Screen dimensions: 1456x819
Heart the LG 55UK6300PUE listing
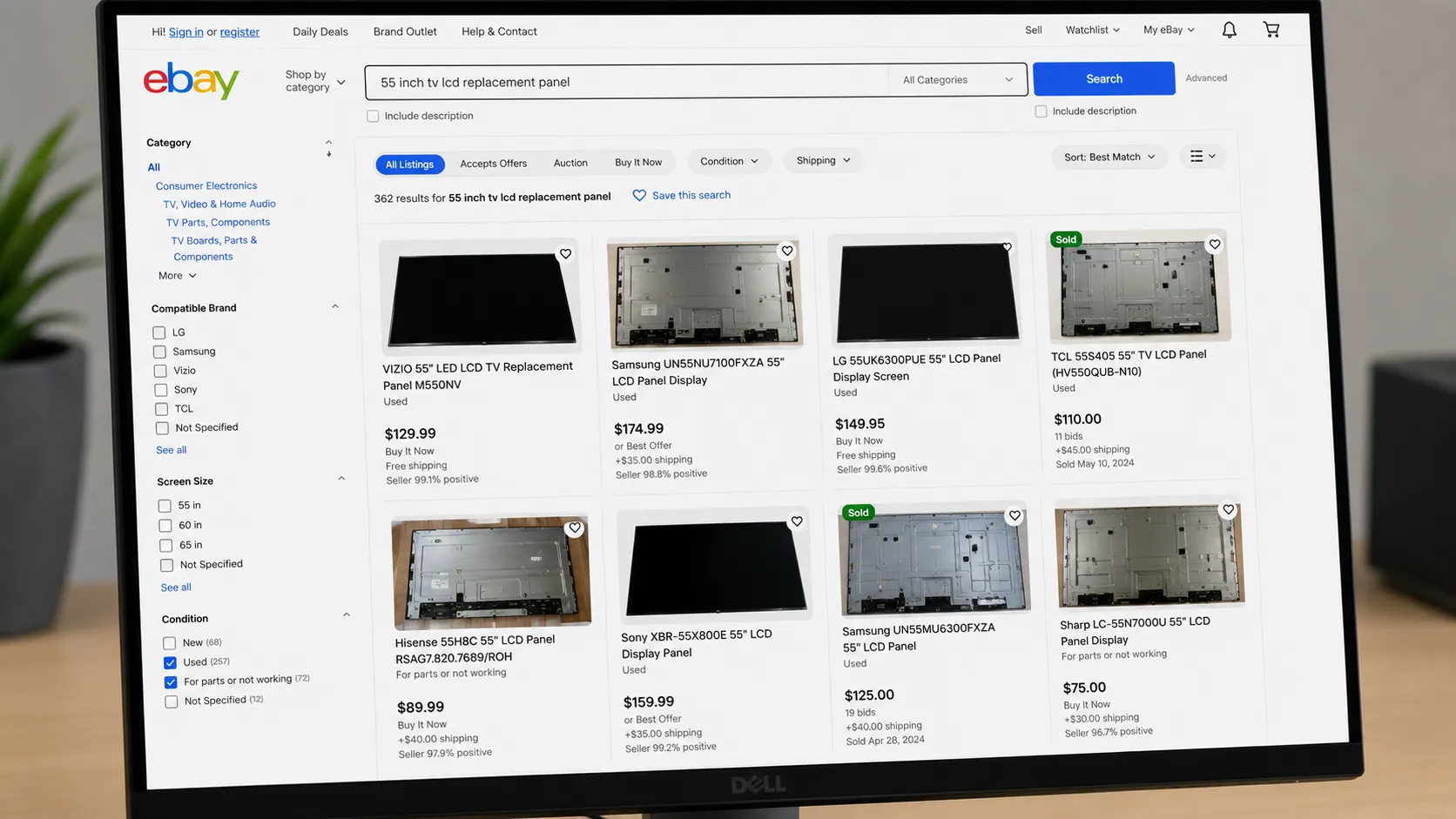[1007, 247]
